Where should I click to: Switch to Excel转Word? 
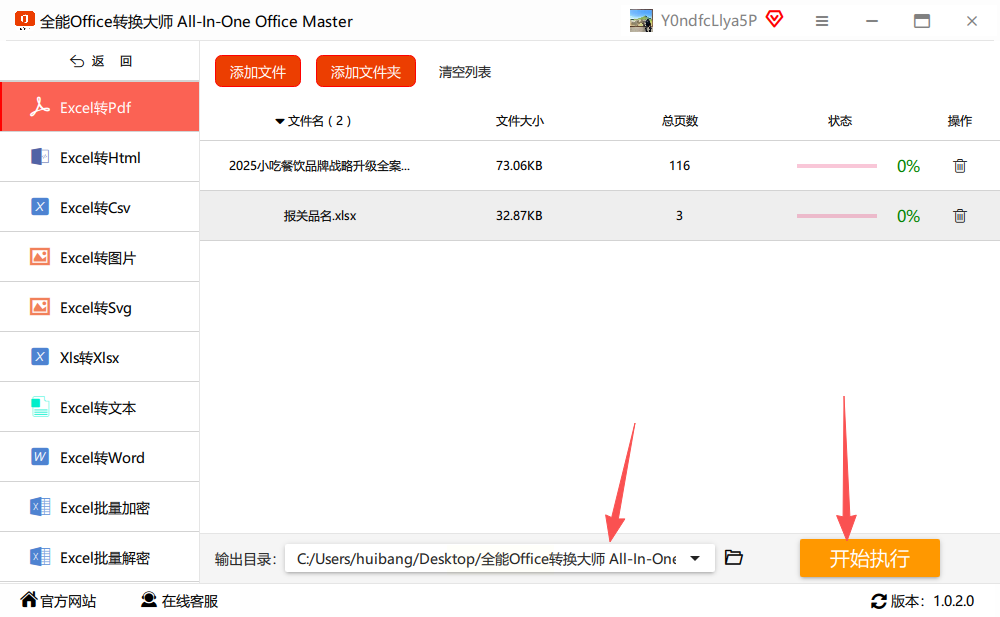tap(100, 457)
